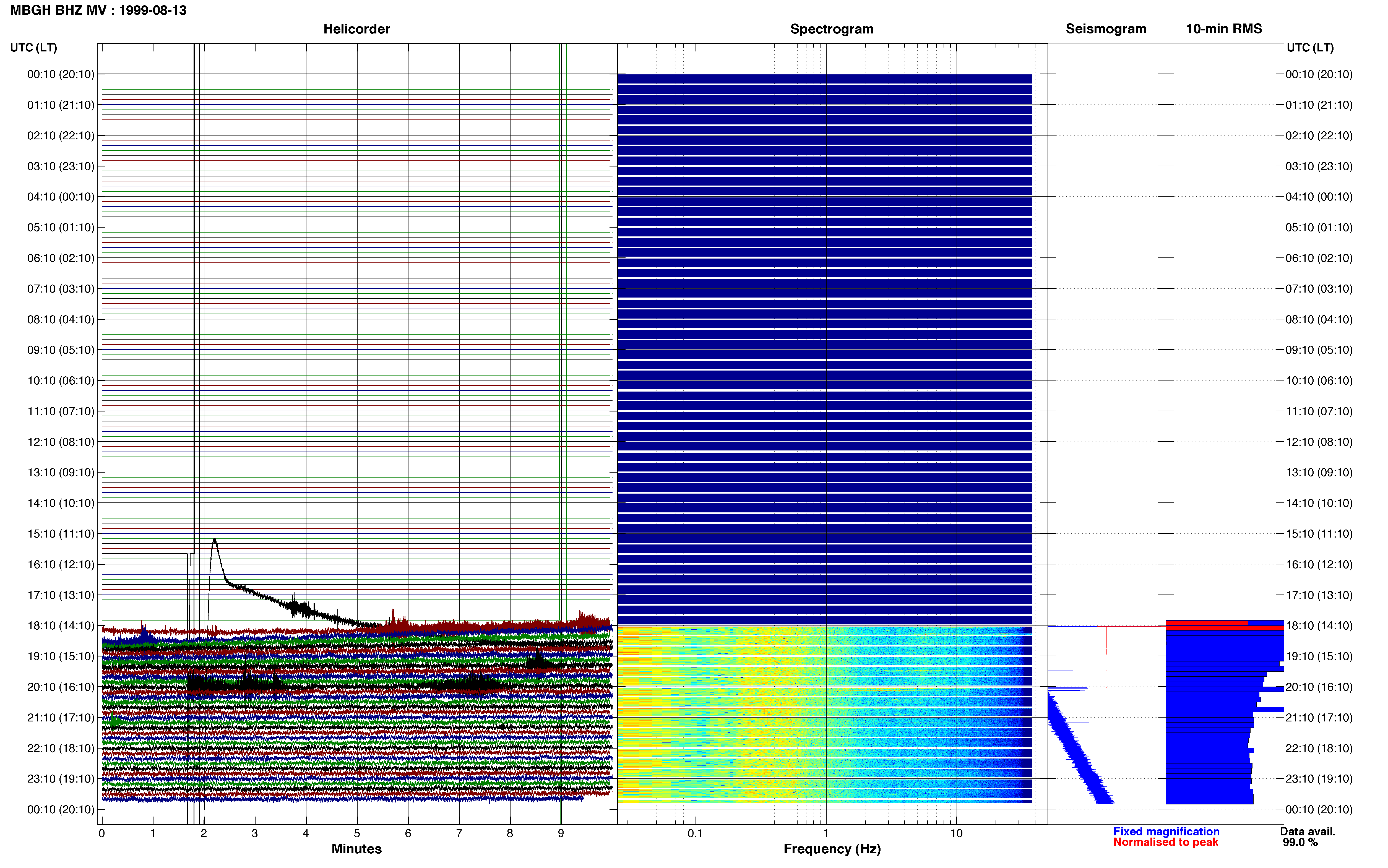Screen dimensions: 1388x868
Task: Click the 'Seismogram' panel heading
Action: [x=1106, y=29]
